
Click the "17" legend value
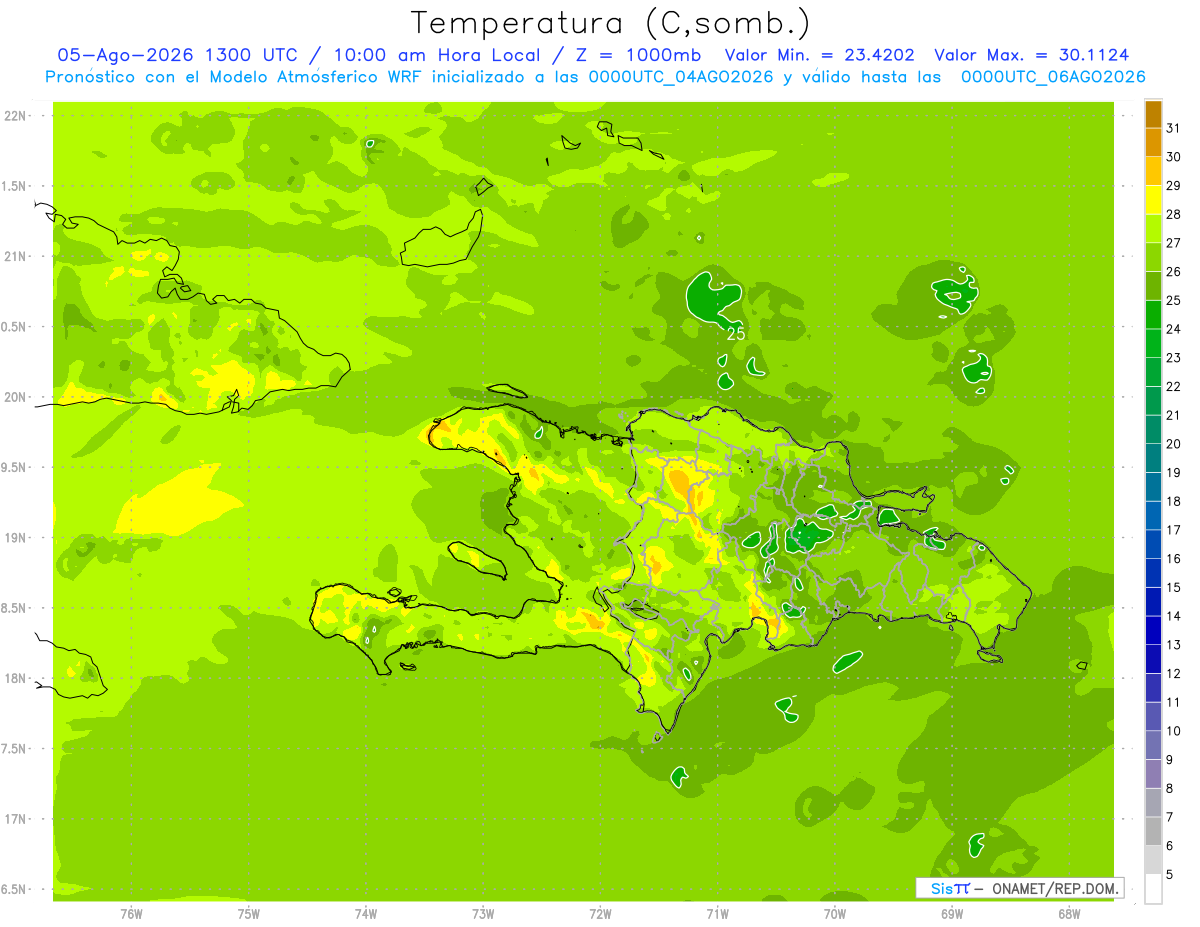pyautogui.click(x=1174, y=530)
